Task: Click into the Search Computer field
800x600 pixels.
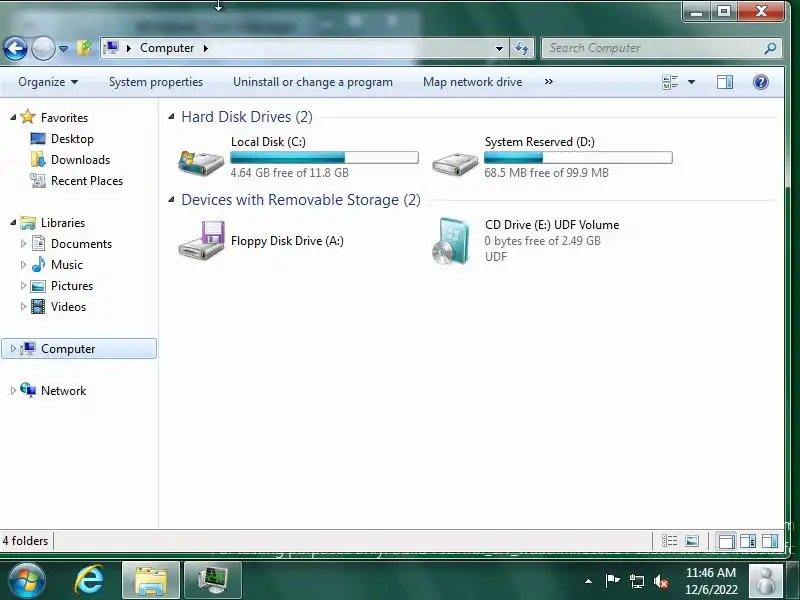Action: [x=653, y=48]
